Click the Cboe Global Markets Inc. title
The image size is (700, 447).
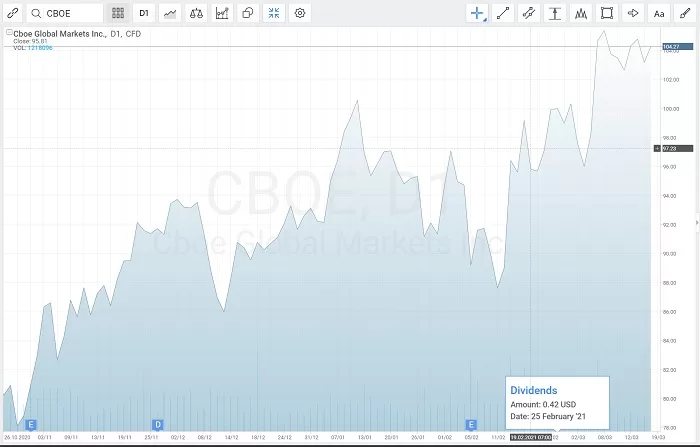coord(60,34)
